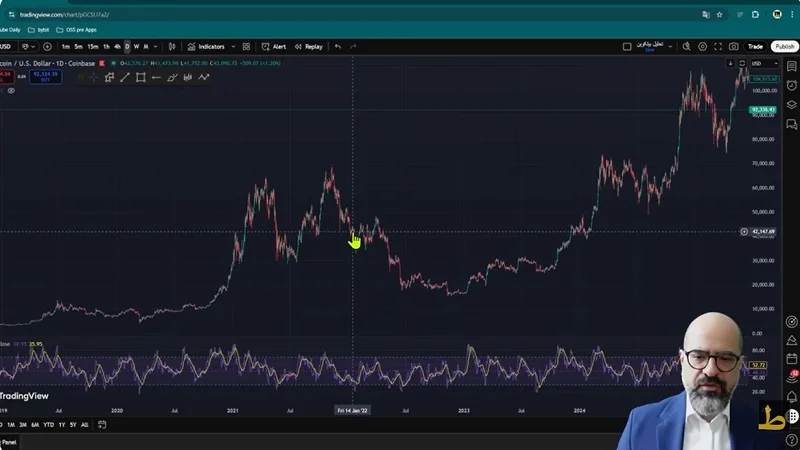The width and height of the screenshot is (800, 450).
Task: Start Bar Replay mode
Action: [309, 47]
